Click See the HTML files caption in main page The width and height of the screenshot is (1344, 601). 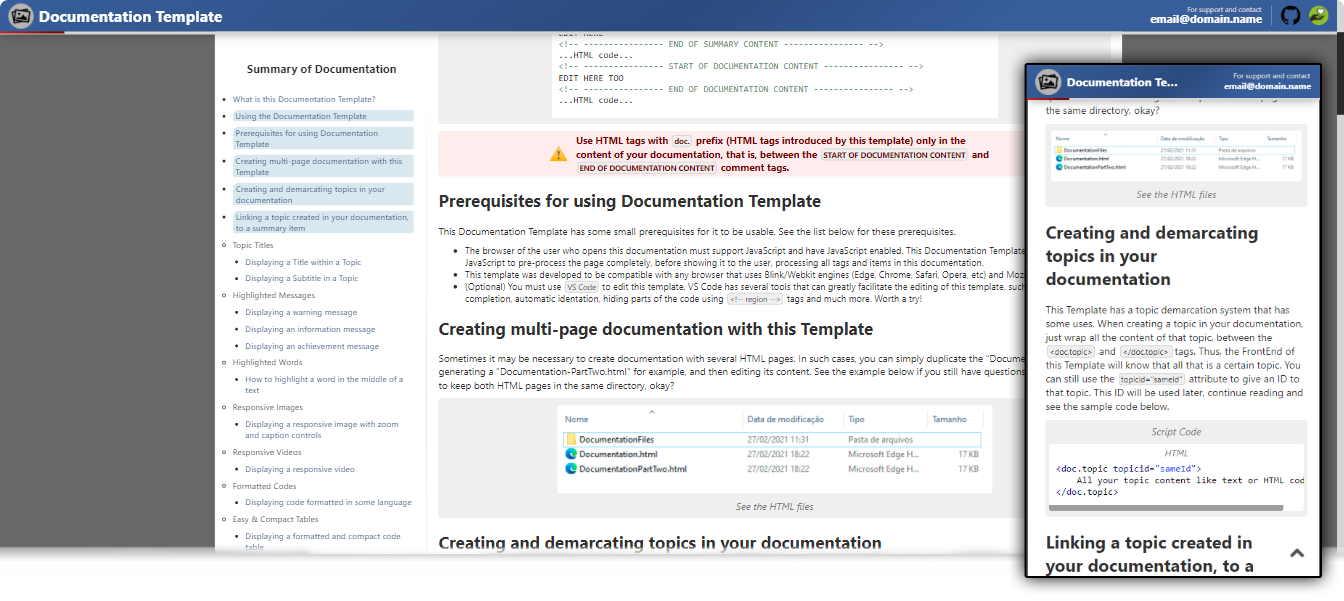pyautogui.click(x=774, y=507)
